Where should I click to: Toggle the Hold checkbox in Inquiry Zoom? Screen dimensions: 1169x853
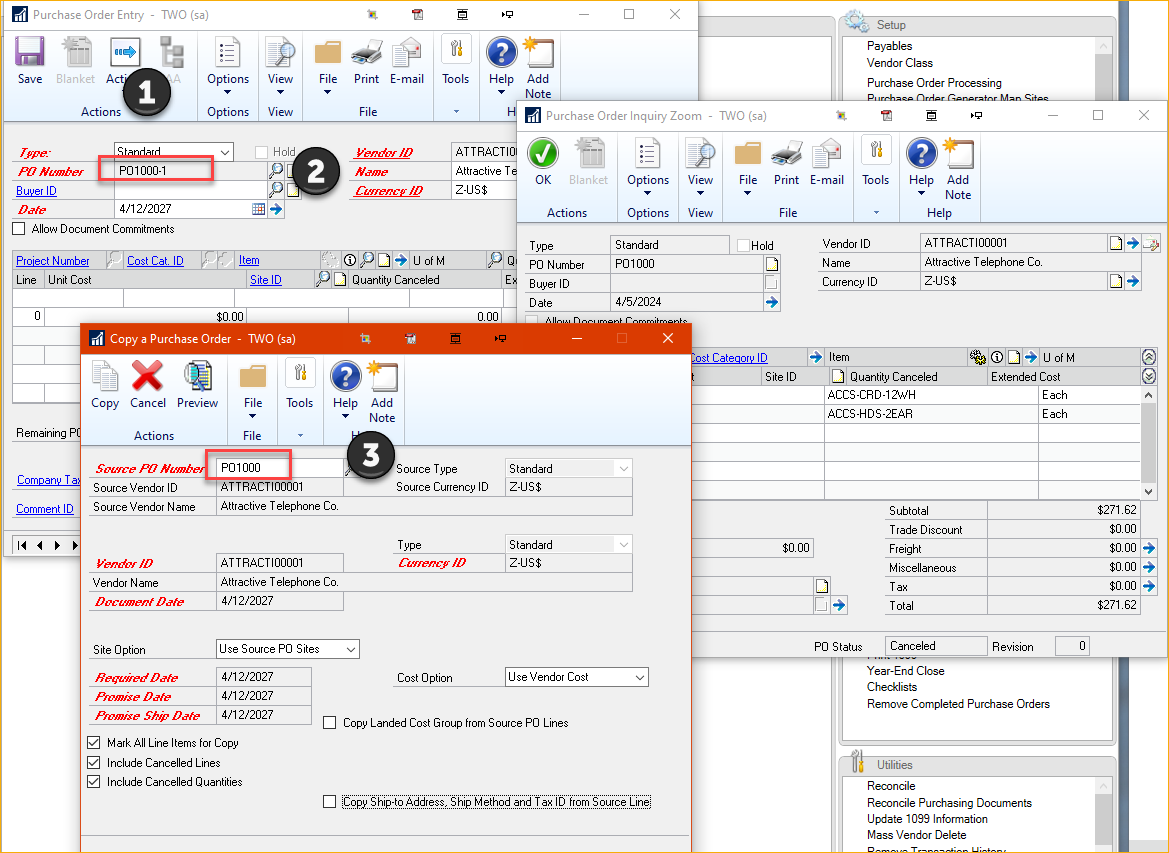[743, 245]
